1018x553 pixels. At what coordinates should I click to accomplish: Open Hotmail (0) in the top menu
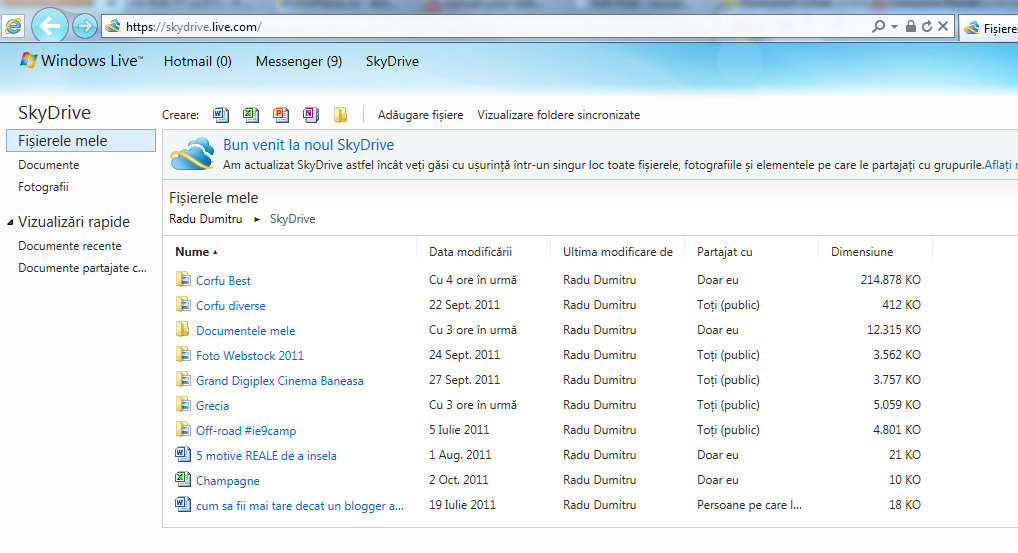pyautogui.click(x=197, y=61)
